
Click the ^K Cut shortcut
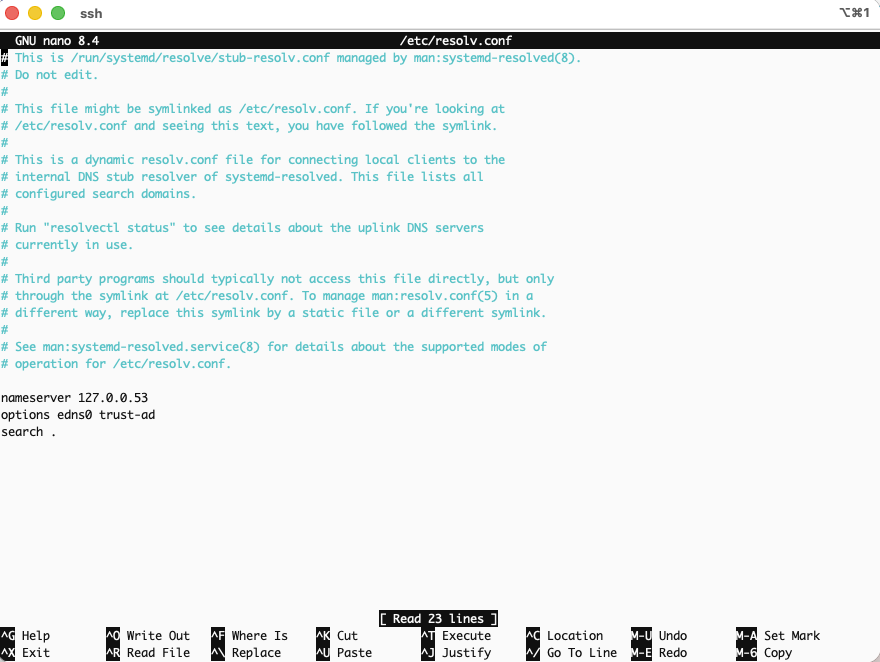pos(338,636)
